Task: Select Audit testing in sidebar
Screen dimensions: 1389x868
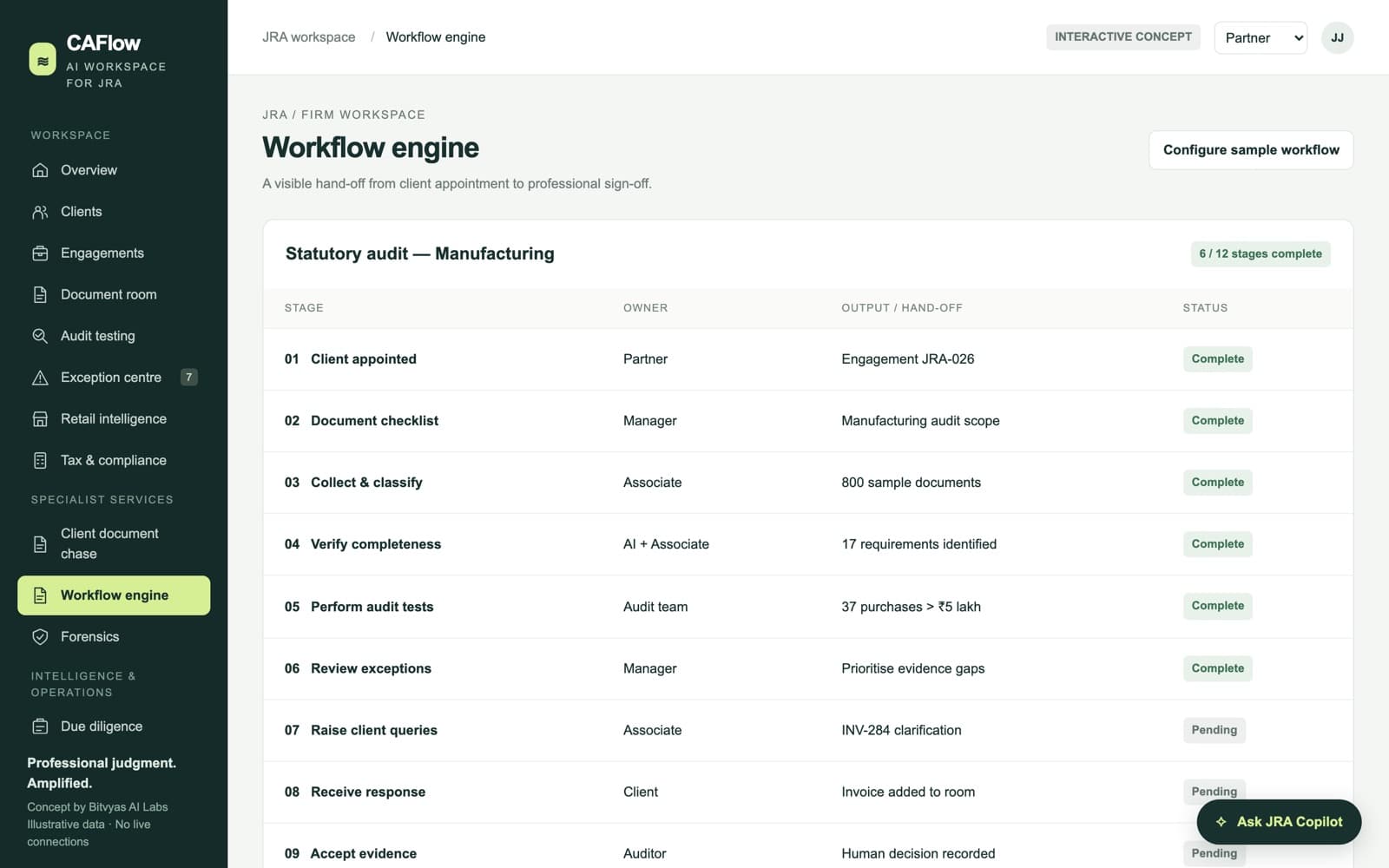Action: tap(114, 336)
